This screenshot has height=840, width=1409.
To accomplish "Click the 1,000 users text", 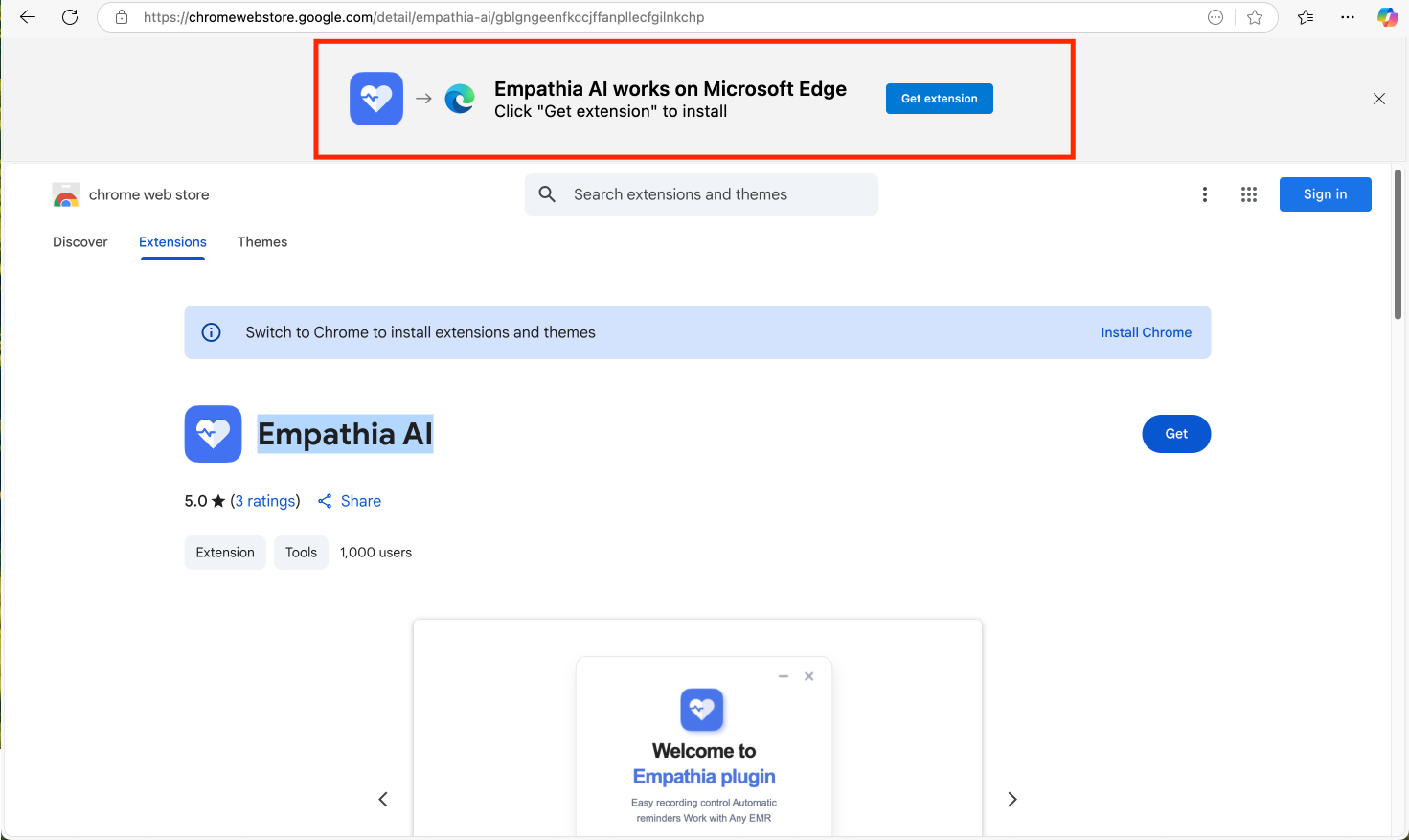I will click(375, 553).
